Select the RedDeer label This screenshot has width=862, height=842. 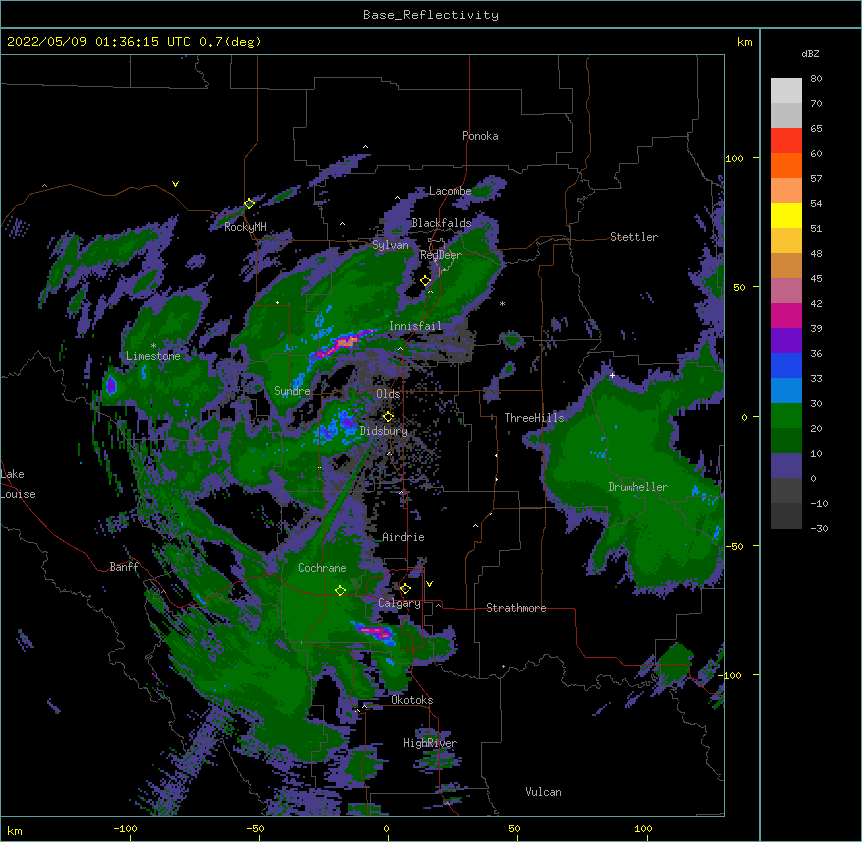click(x=441, y=255)
